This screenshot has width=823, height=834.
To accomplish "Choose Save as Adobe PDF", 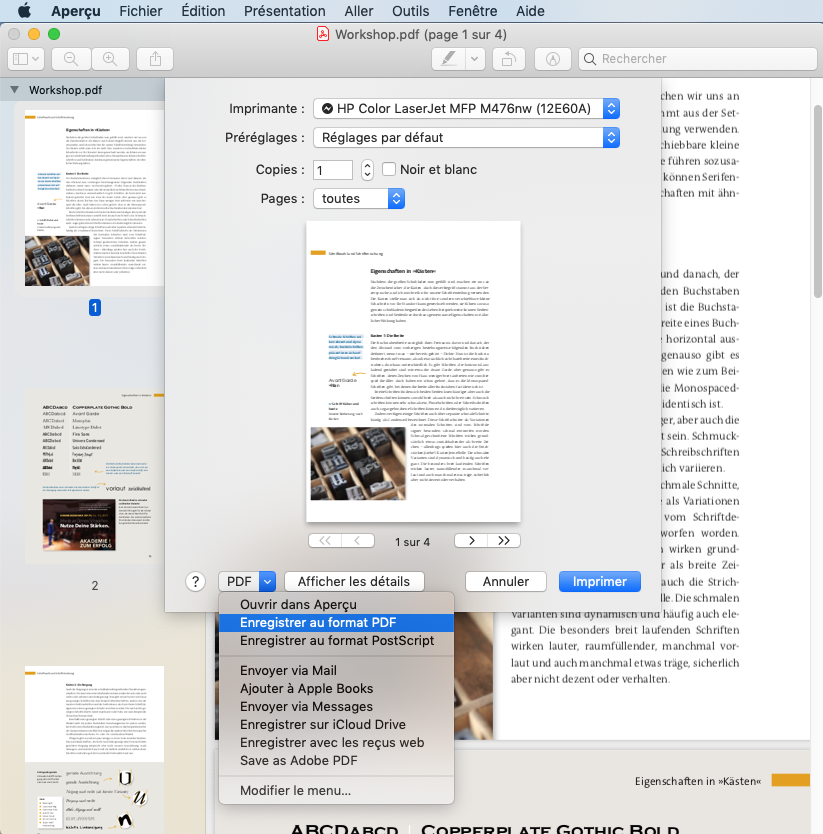I will point(336,761).
